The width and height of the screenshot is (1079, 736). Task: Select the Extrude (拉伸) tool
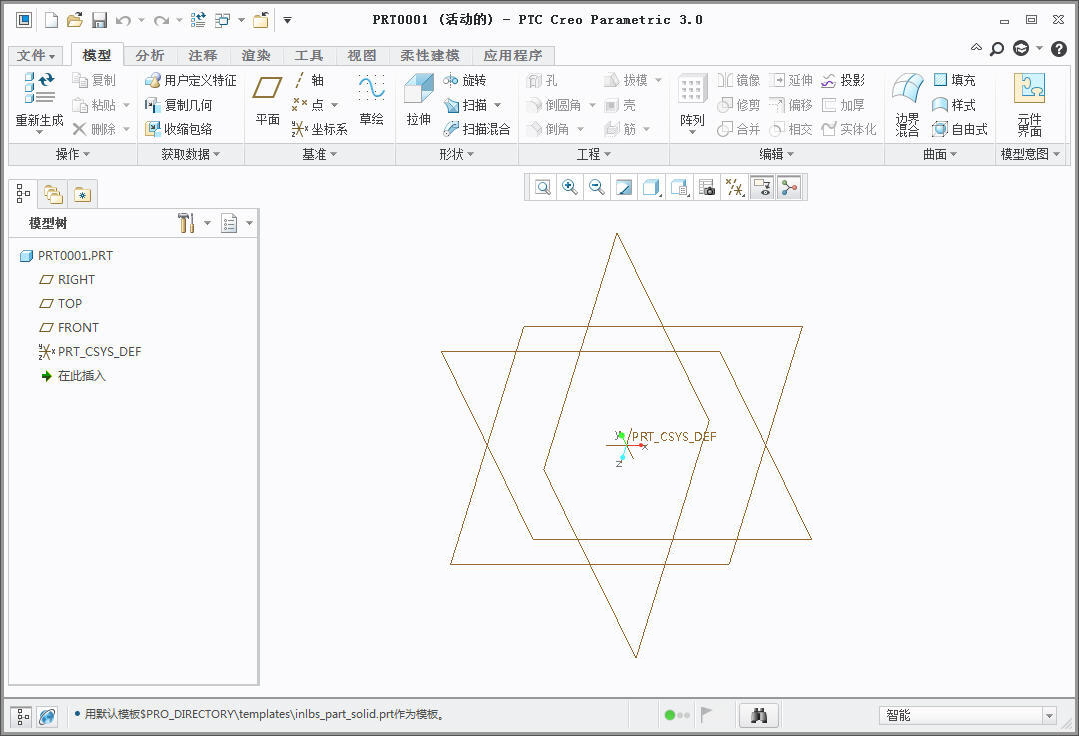click(x=418, y=100)
